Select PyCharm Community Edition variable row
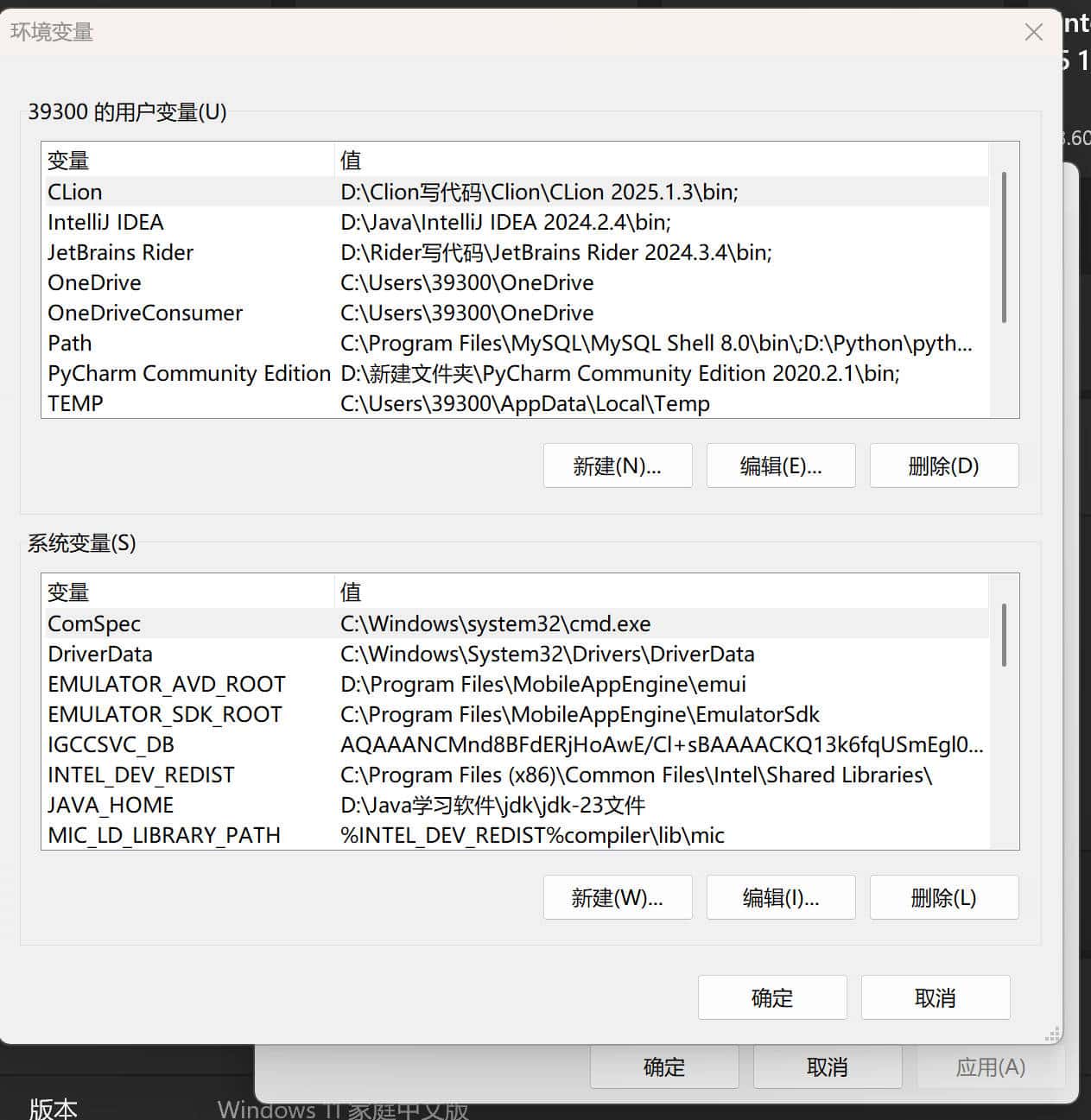This screenshot has height=1120, width=1091. point(515,373)
